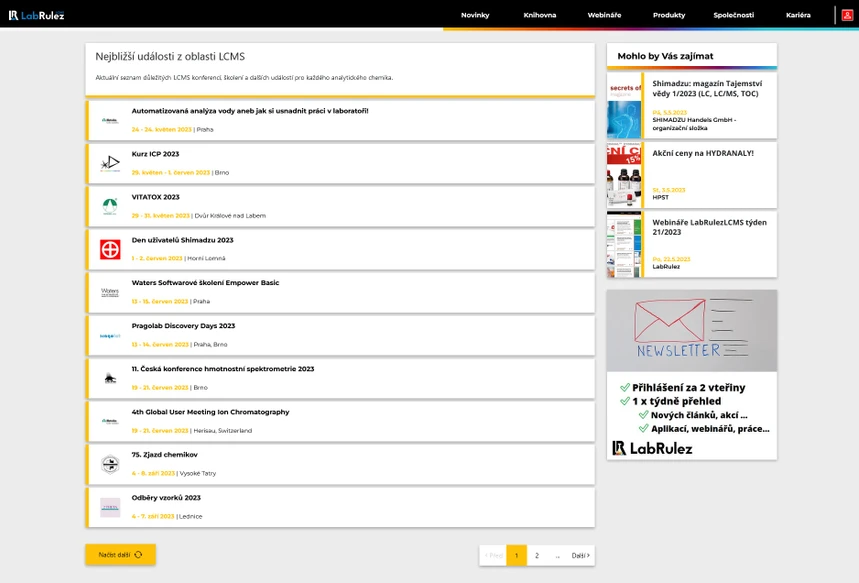
Task: Click the Shimadzu magazine thumbnail image
Action: click(624, 106)
